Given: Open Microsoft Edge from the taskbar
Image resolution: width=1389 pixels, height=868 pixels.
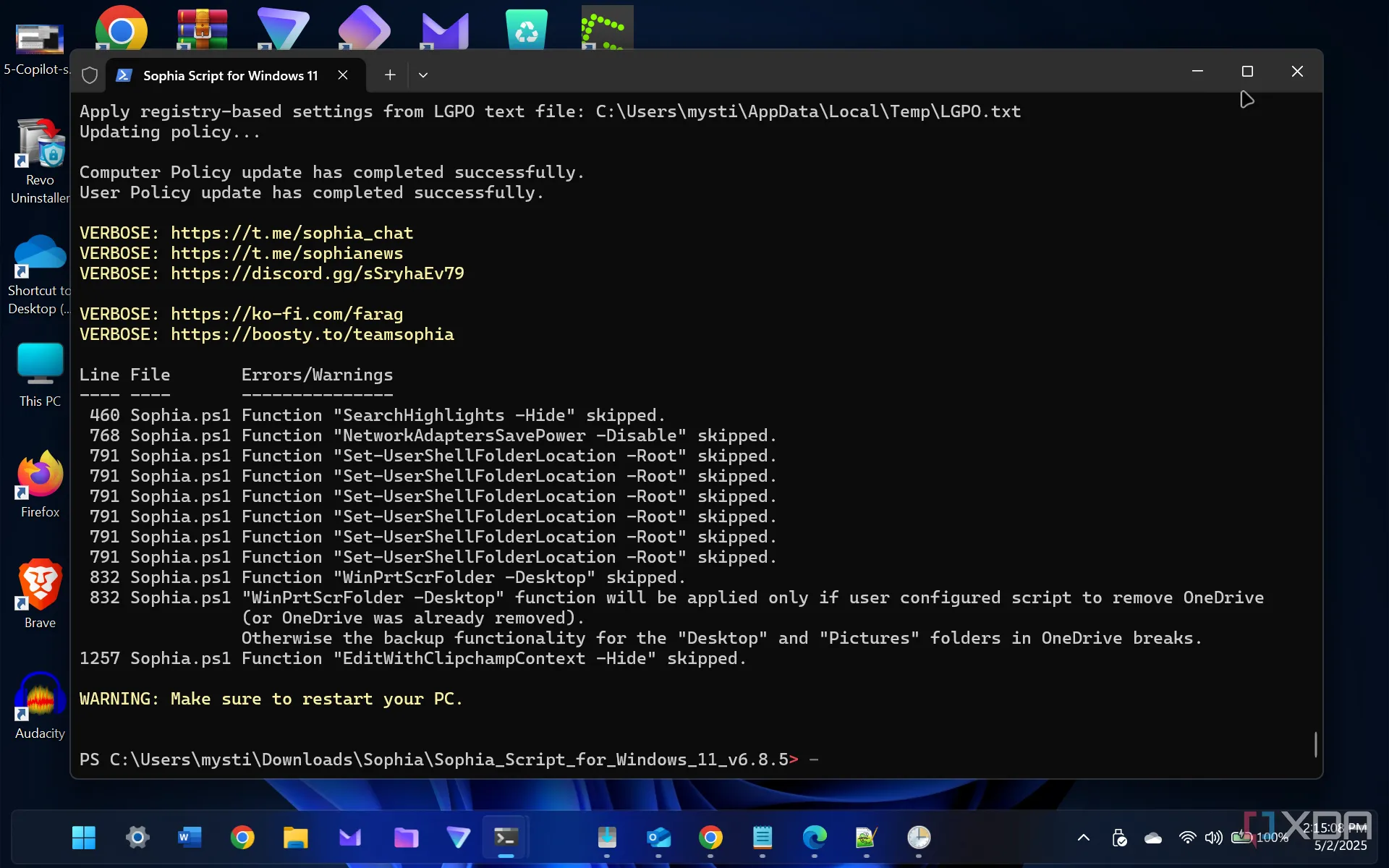Looking at the screenshot, I should point(815,838).
